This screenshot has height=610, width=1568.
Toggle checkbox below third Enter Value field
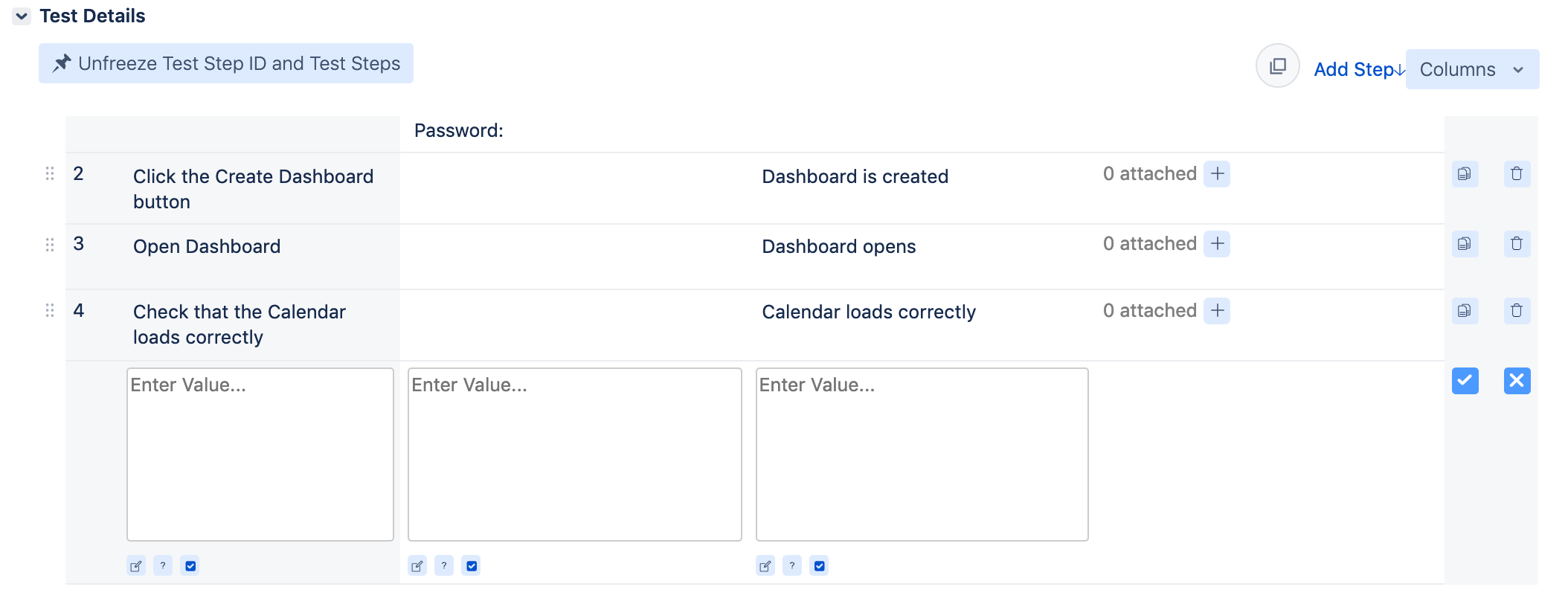[x=819, y=566]
